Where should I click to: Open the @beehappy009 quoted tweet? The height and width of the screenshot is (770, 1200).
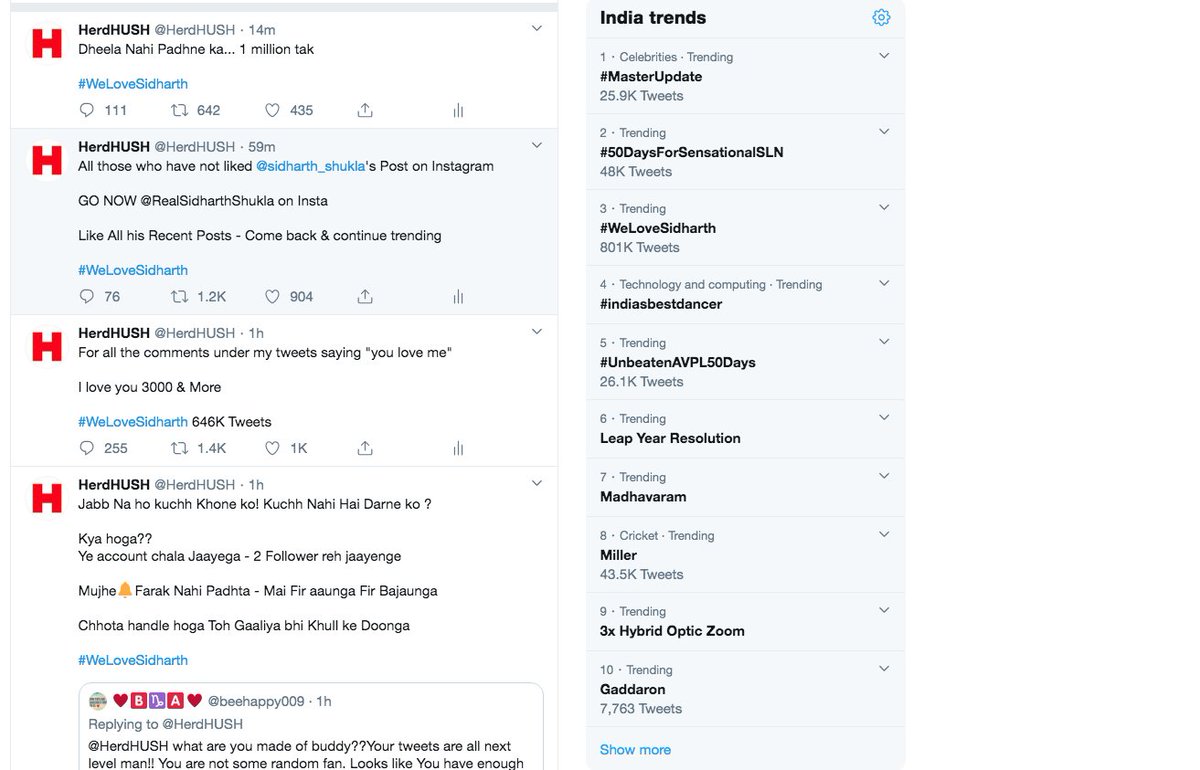[312, 726]
